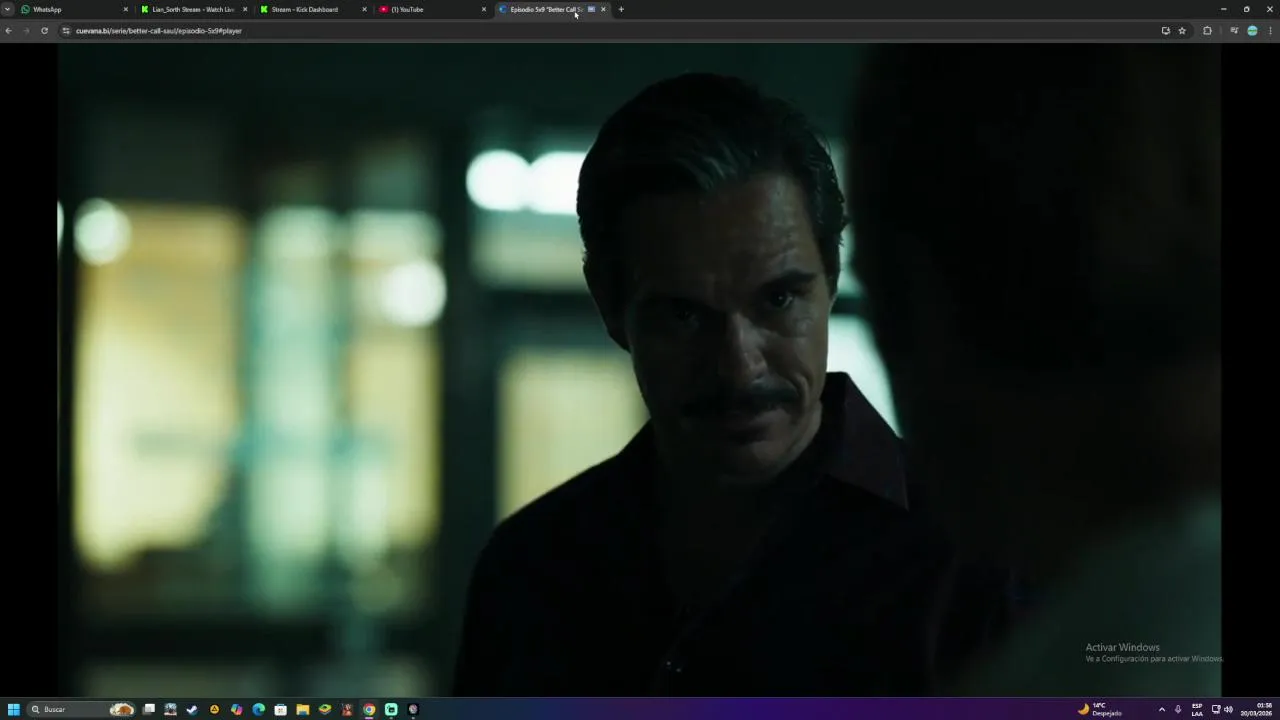
Task: Open Steam from the taskbar
Action: [192, 709]
